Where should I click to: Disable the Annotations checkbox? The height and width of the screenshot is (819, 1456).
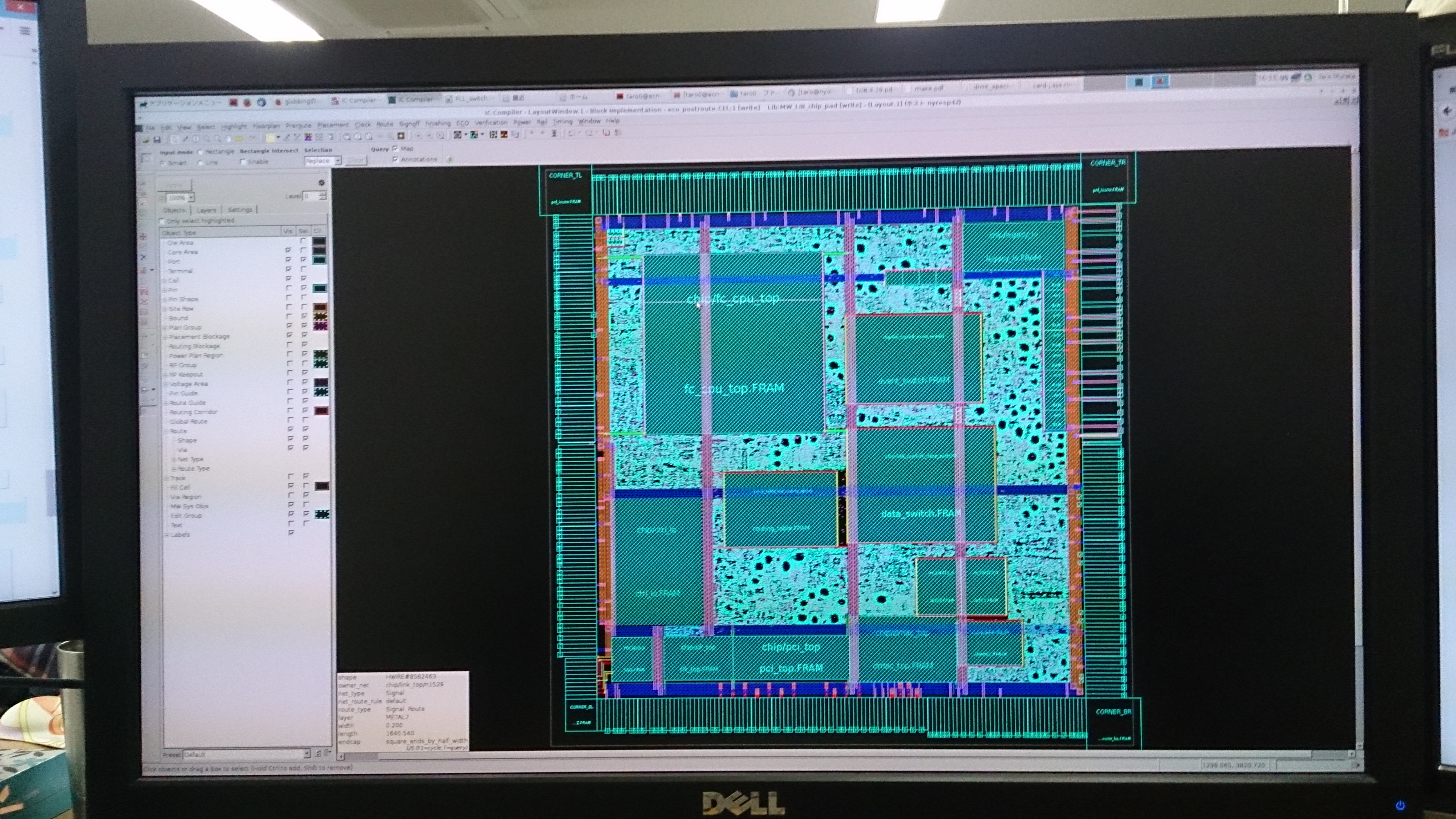tap(395, 159)
